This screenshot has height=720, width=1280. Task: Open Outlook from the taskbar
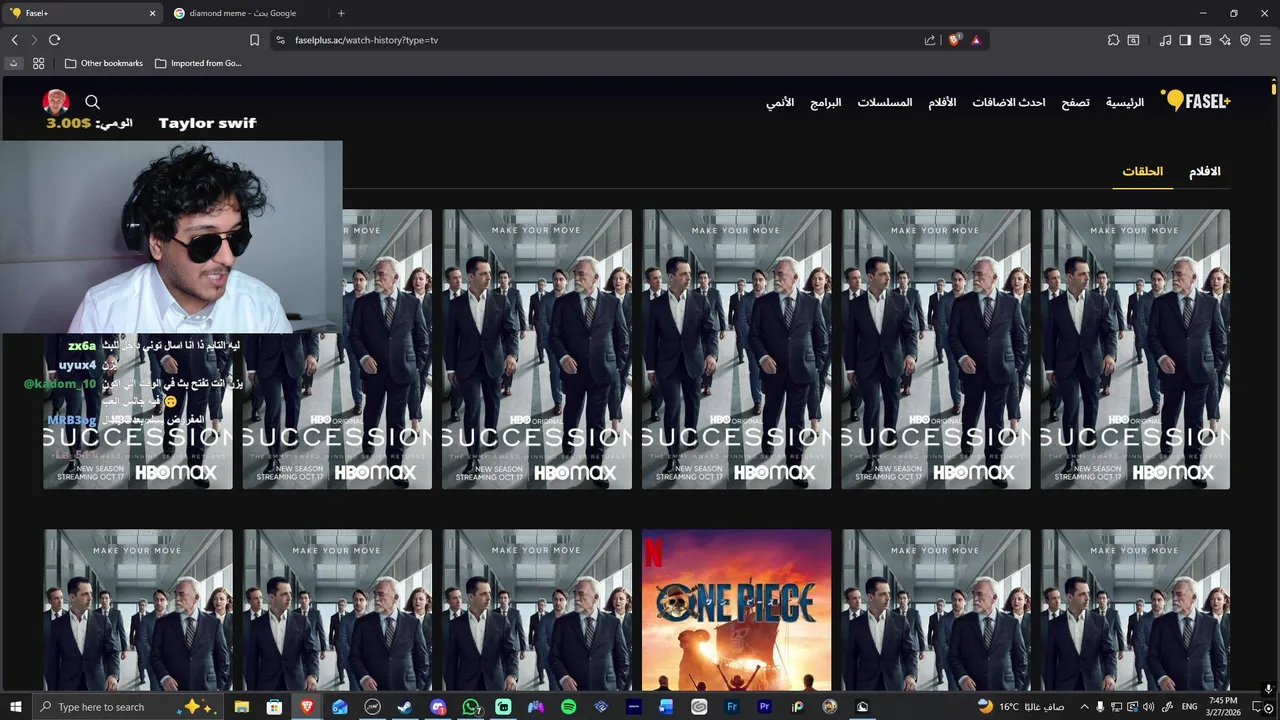click(x=340, y=707)
